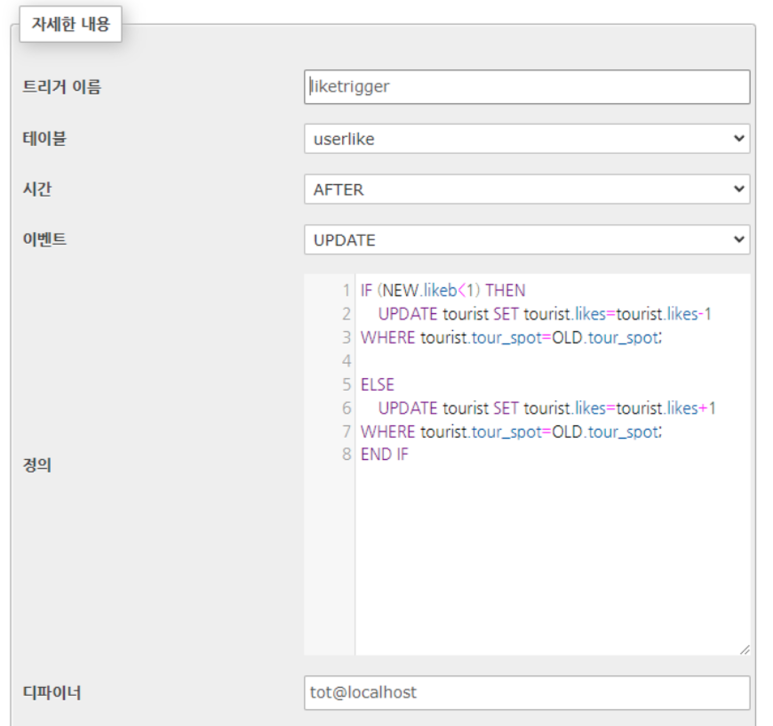Open the event dropdown showing UPDATE
This screenshot has width=773, height=726.
pos(527,240)
